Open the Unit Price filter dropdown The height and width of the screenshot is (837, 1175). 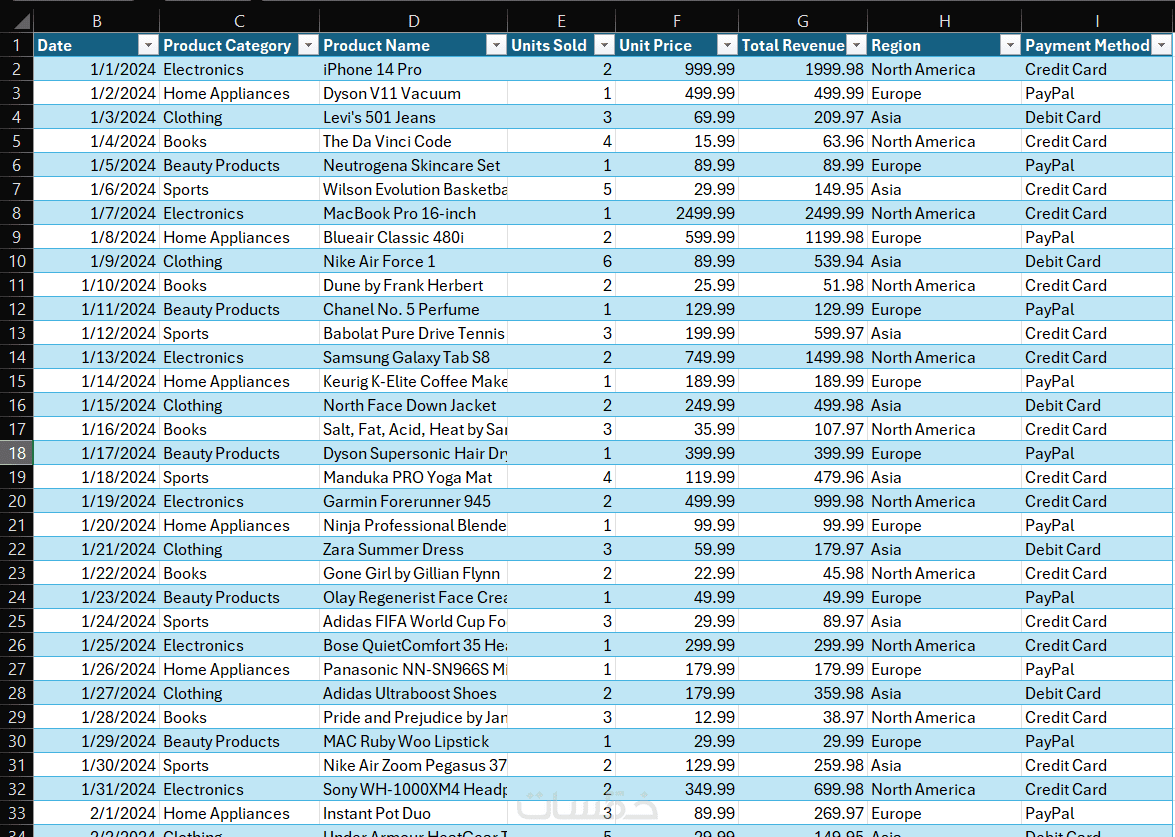pos(727,46)
